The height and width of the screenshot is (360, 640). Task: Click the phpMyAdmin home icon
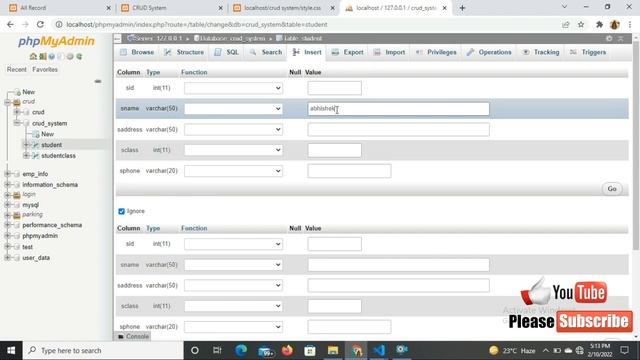[33, 56]
